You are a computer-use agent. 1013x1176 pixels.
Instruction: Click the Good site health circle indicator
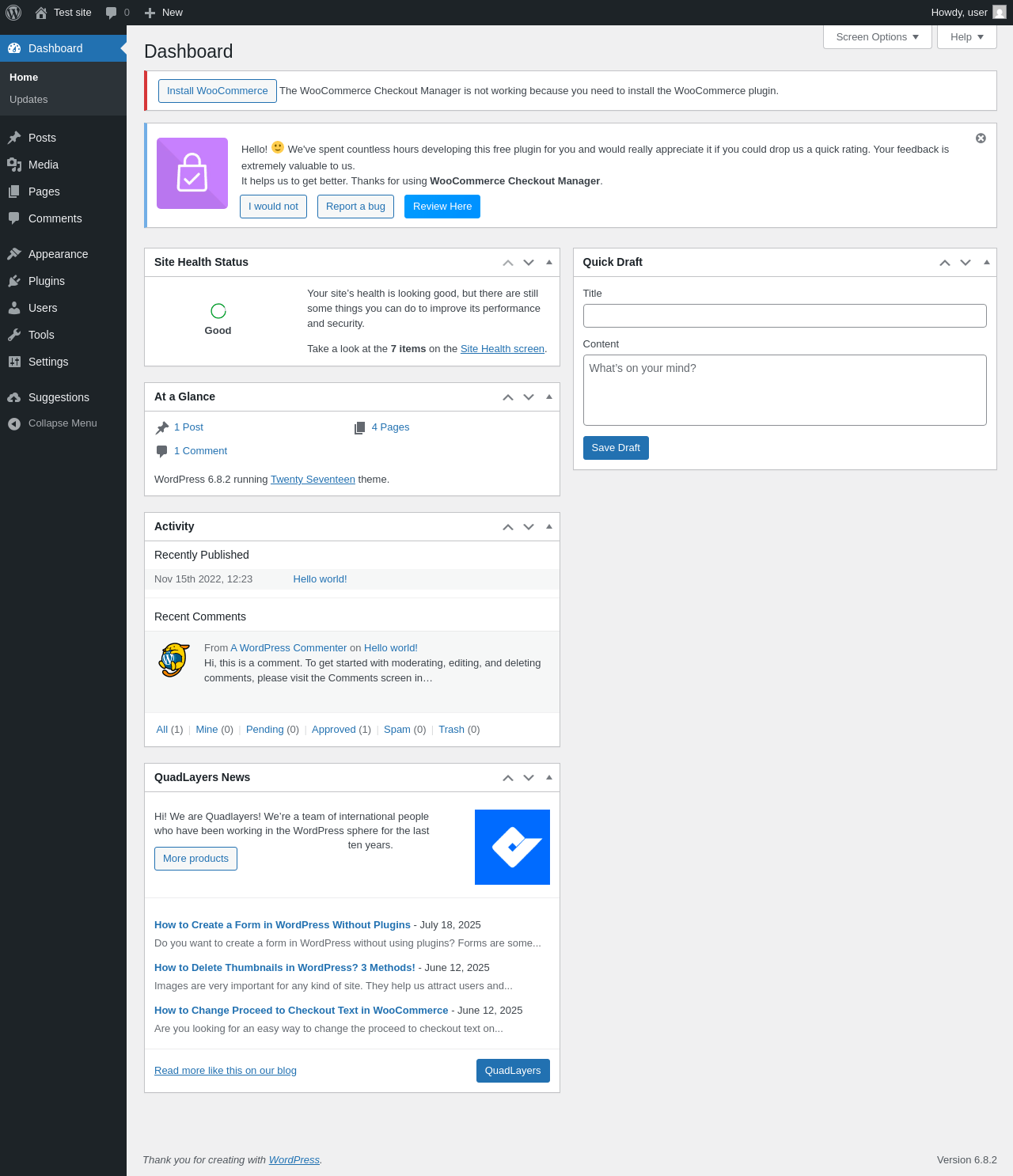218,311
